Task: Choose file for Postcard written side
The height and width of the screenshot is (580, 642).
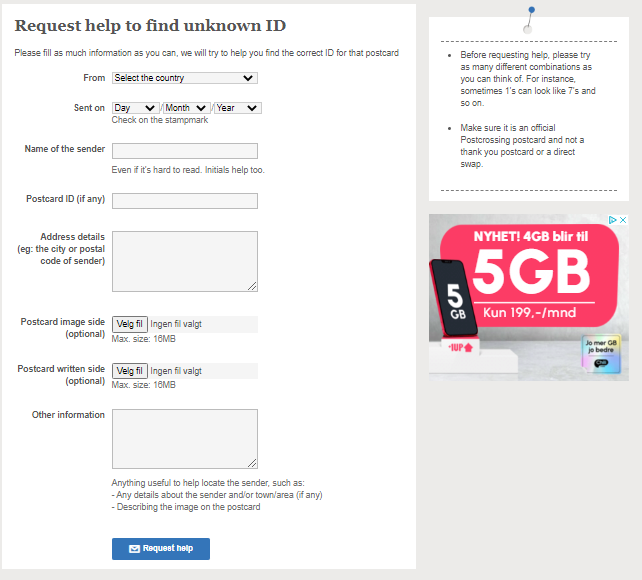Action: (x=130, y=370)
